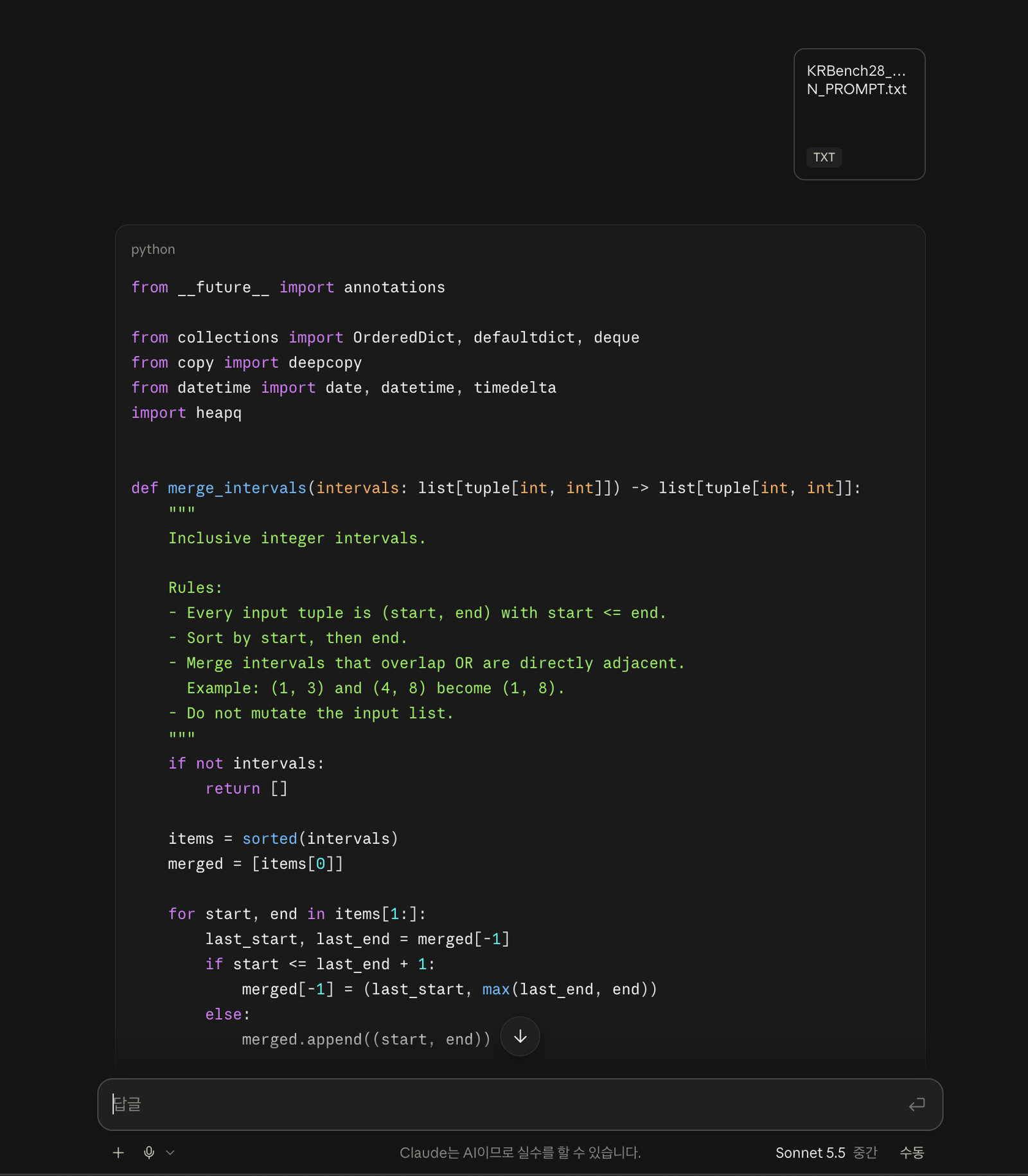Click the 'Claude는 AI이므로' disclaimer text
Screen dimensions: 1028x1176
[520, 1152]
